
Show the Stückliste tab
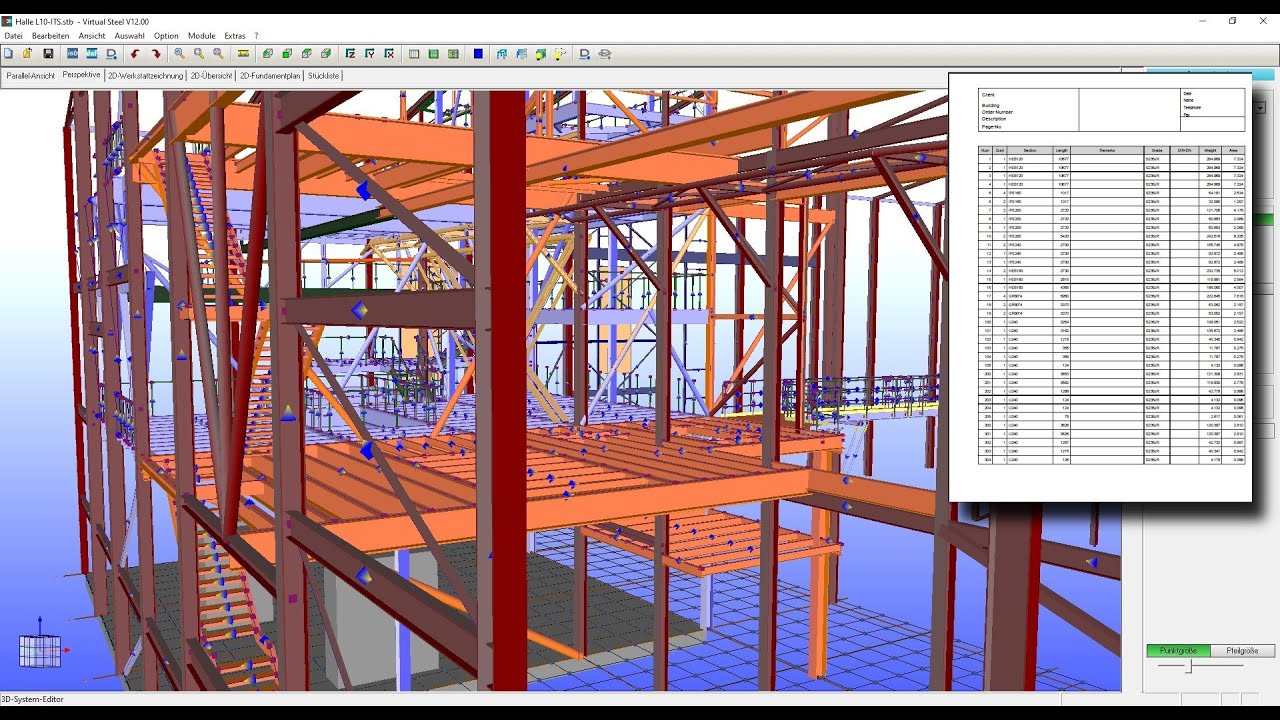[323, 76]
